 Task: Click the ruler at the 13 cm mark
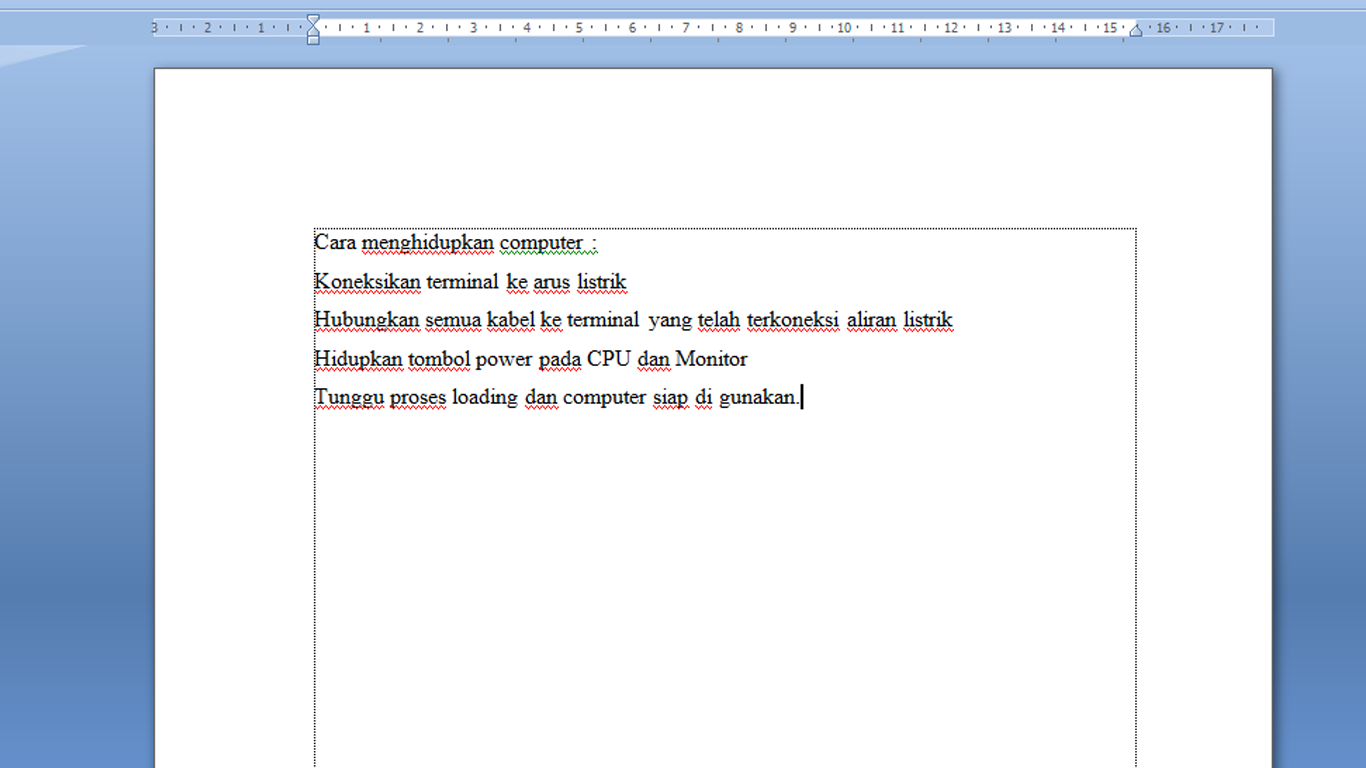point(1002,27)
